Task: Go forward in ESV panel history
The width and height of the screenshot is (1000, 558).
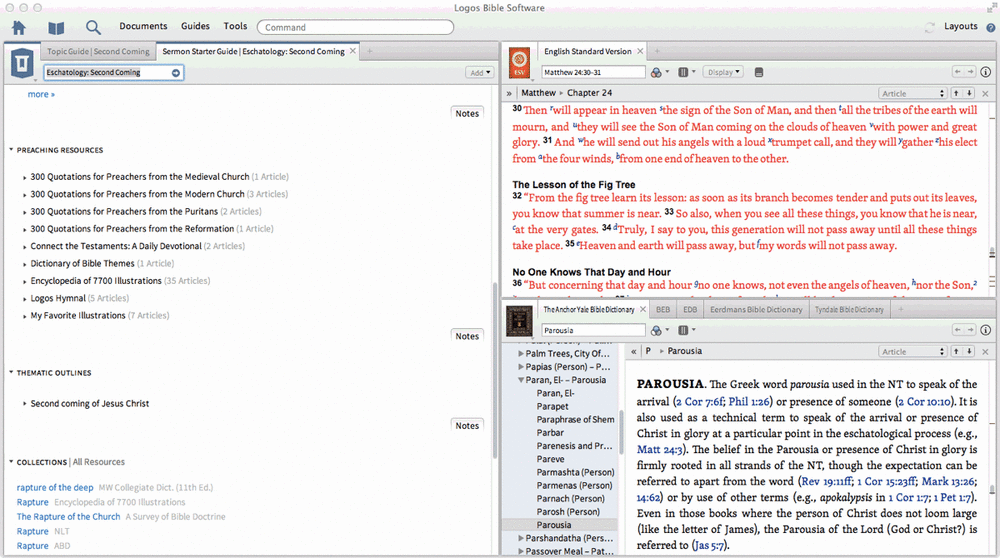Action: pyautogui.click(x=970, y=72)
